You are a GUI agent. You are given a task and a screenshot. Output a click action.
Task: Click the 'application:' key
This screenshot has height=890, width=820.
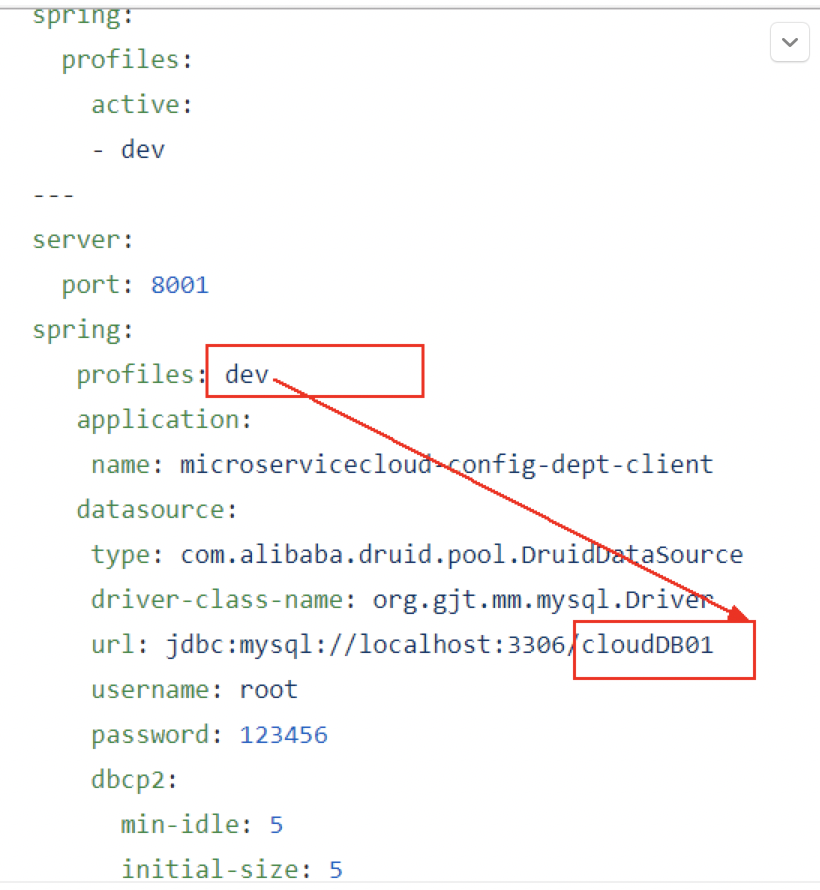tap(164, 420)
